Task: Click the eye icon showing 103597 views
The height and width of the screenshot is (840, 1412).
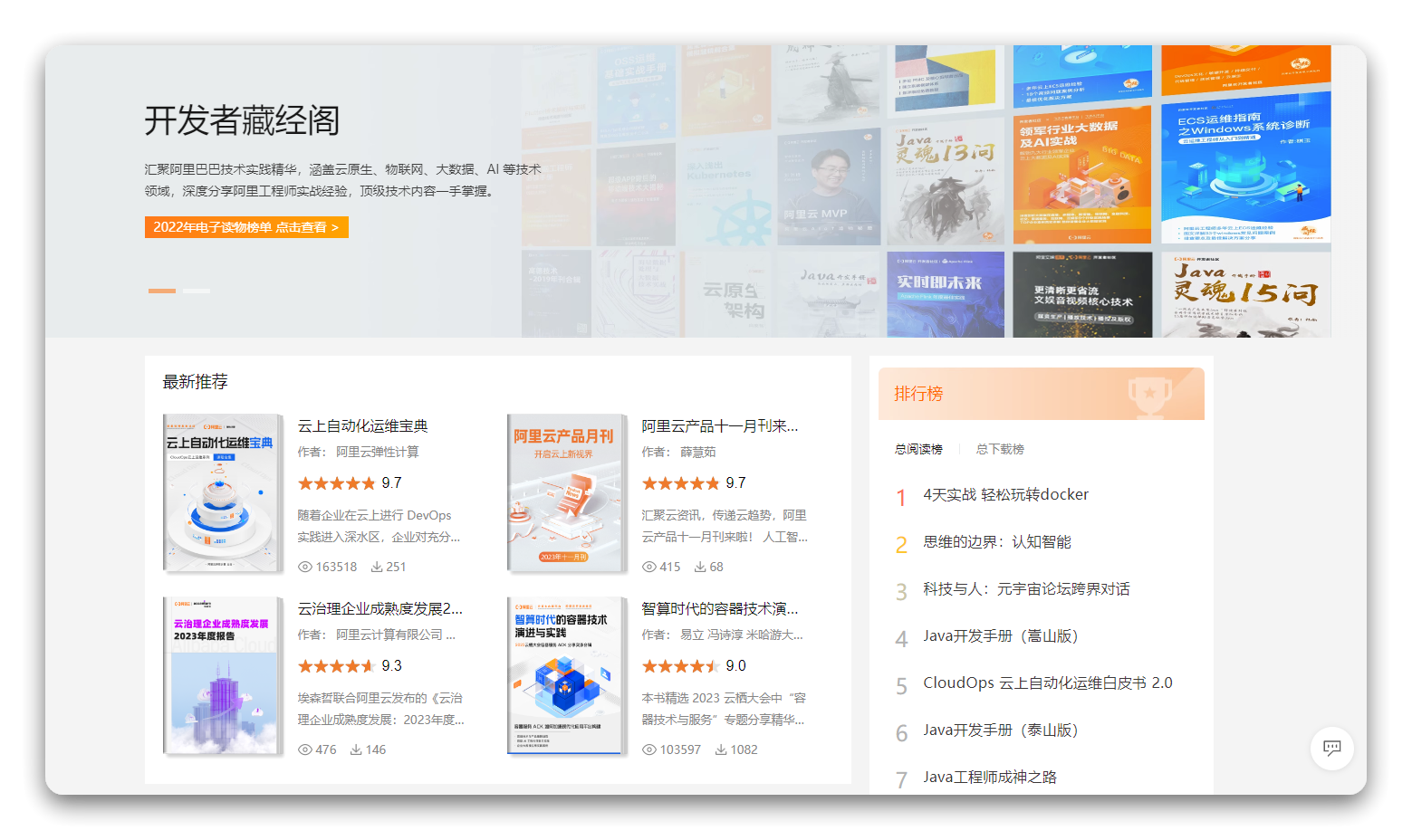Action: [648, 749]
